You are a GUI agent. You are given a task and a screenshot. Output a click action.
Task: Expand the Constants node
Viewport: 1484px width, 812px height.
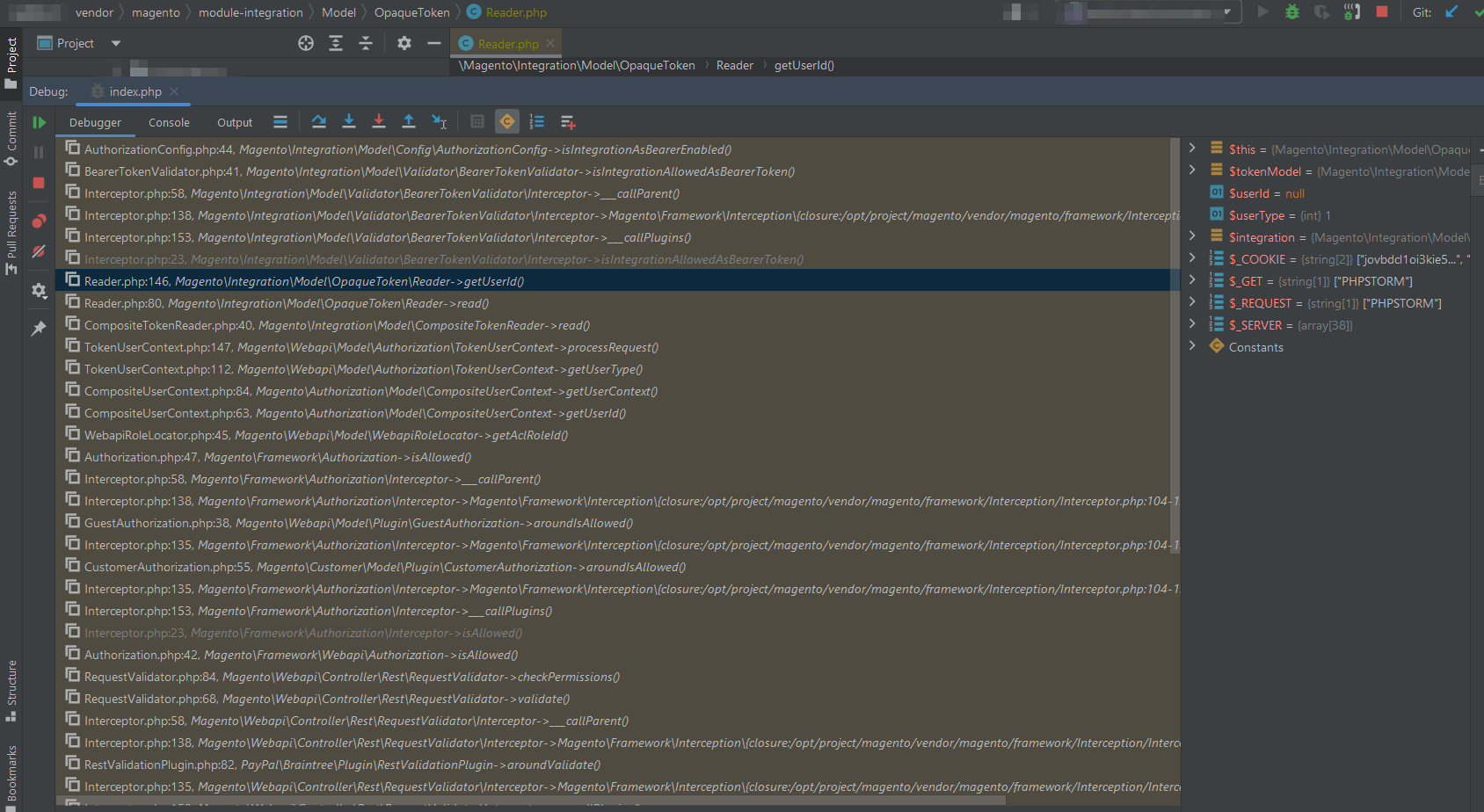[x=1192, y=345]
